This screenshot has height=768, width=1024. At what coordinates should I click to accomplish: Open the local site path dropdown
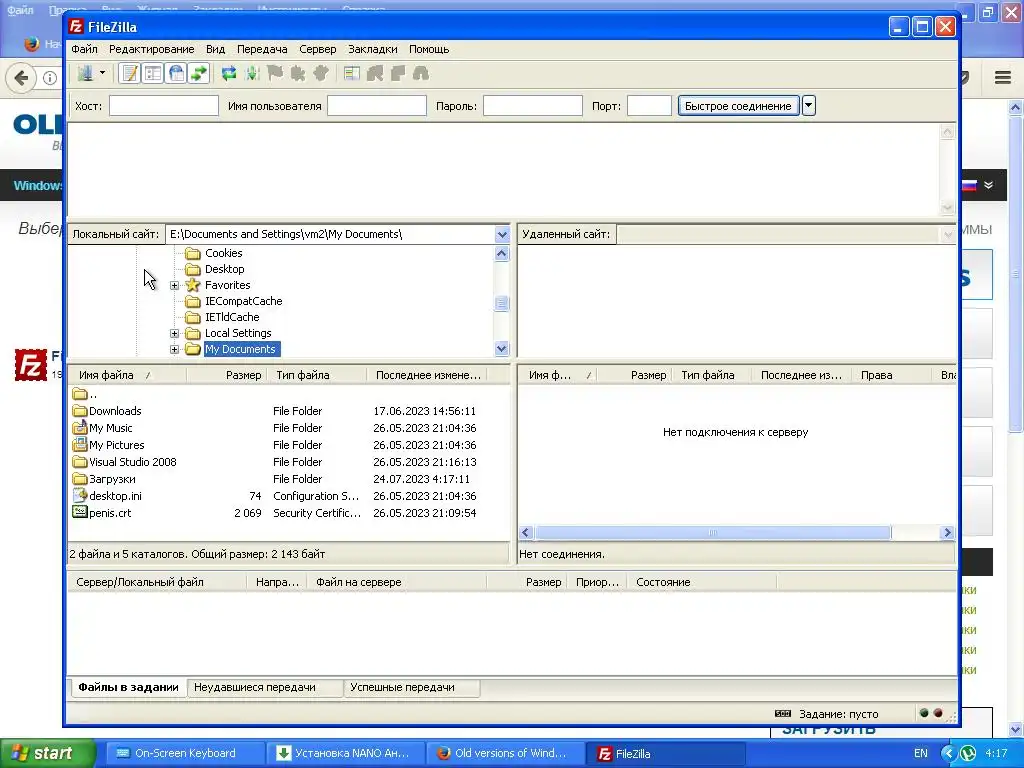coord(502,234)
